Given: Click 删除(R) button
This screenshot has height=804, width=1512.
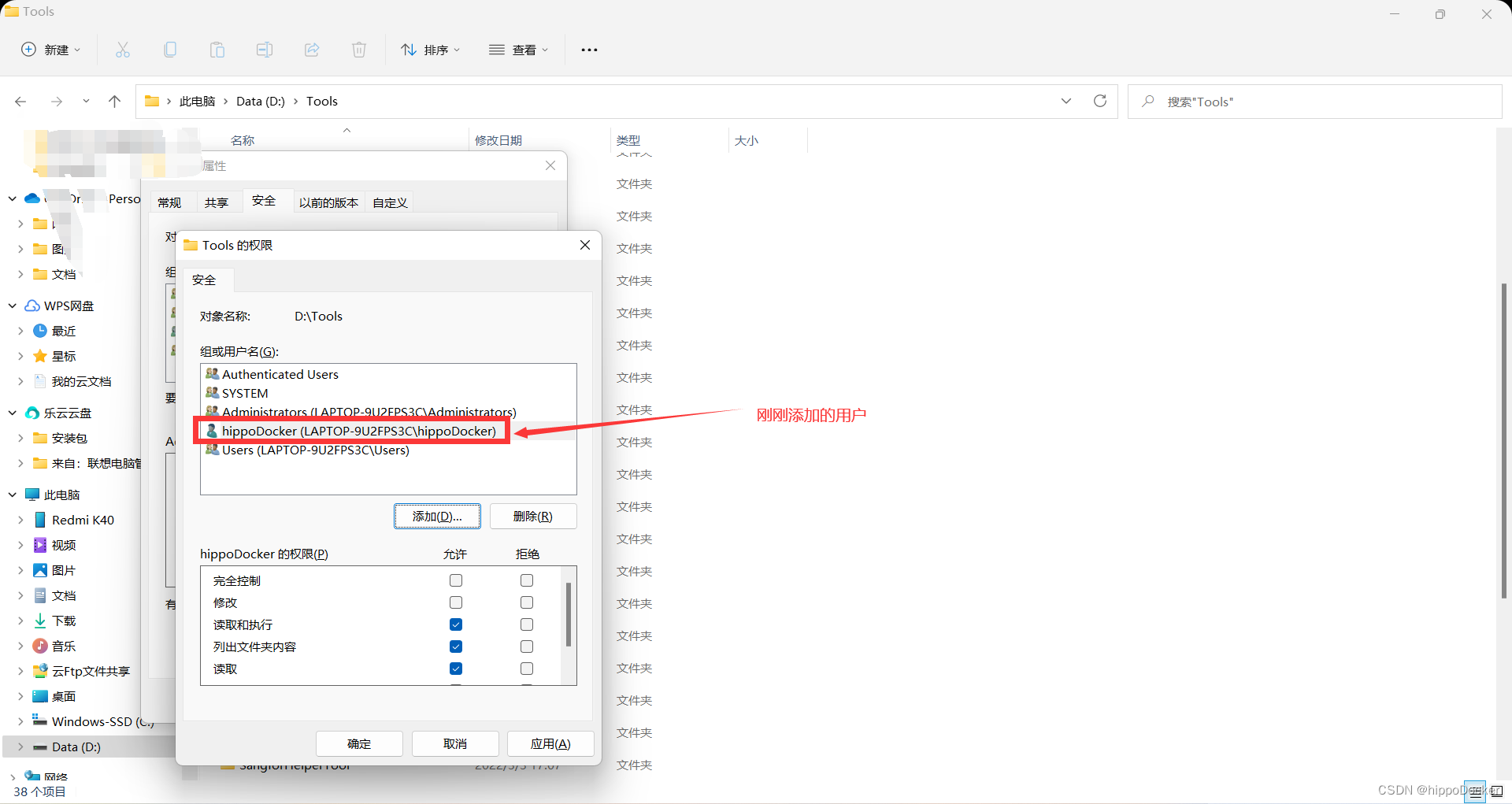Looking at the screenshot, I should pyautogui.click(x=533, y=517).
